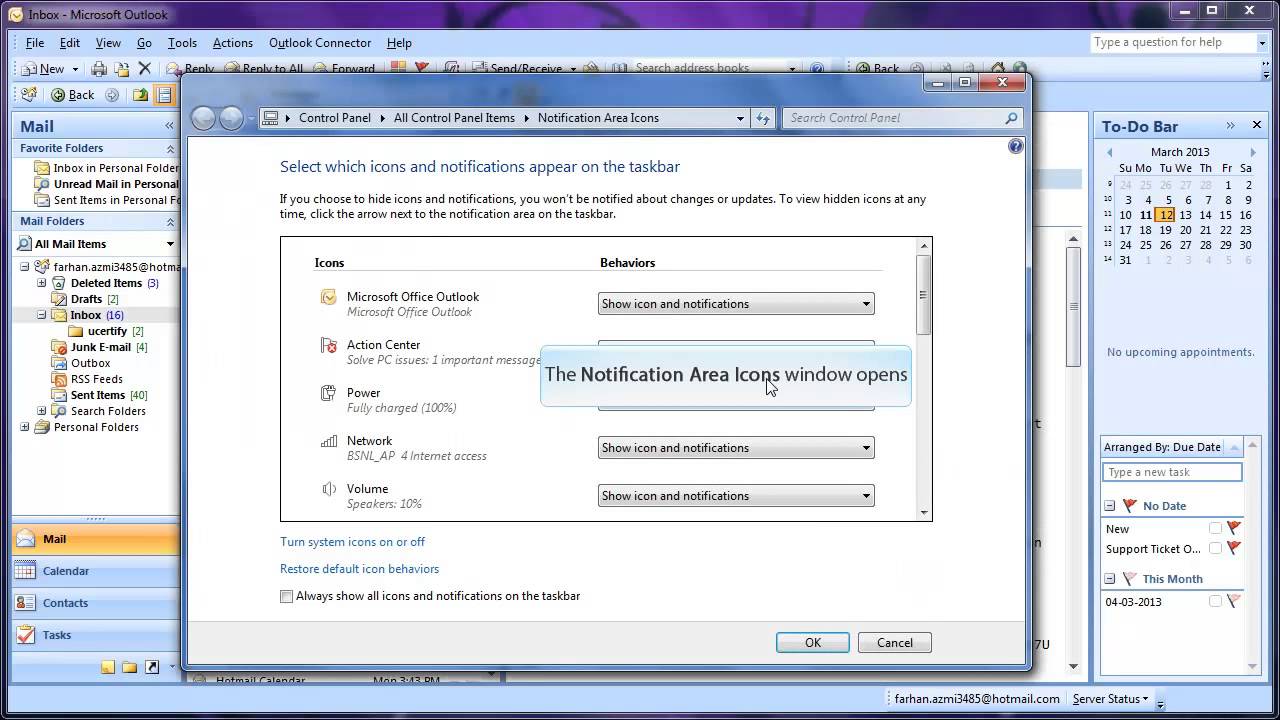Open Tasks from the navigation pane

57,634
